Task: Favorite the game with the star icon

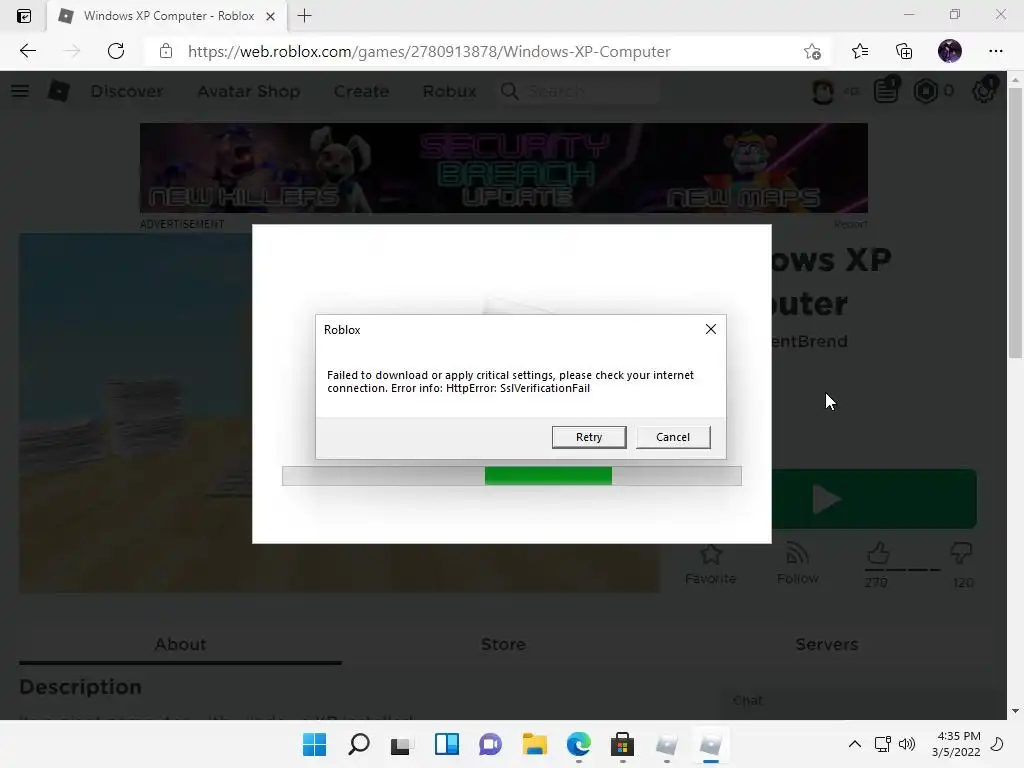Action: coord(711,563)
